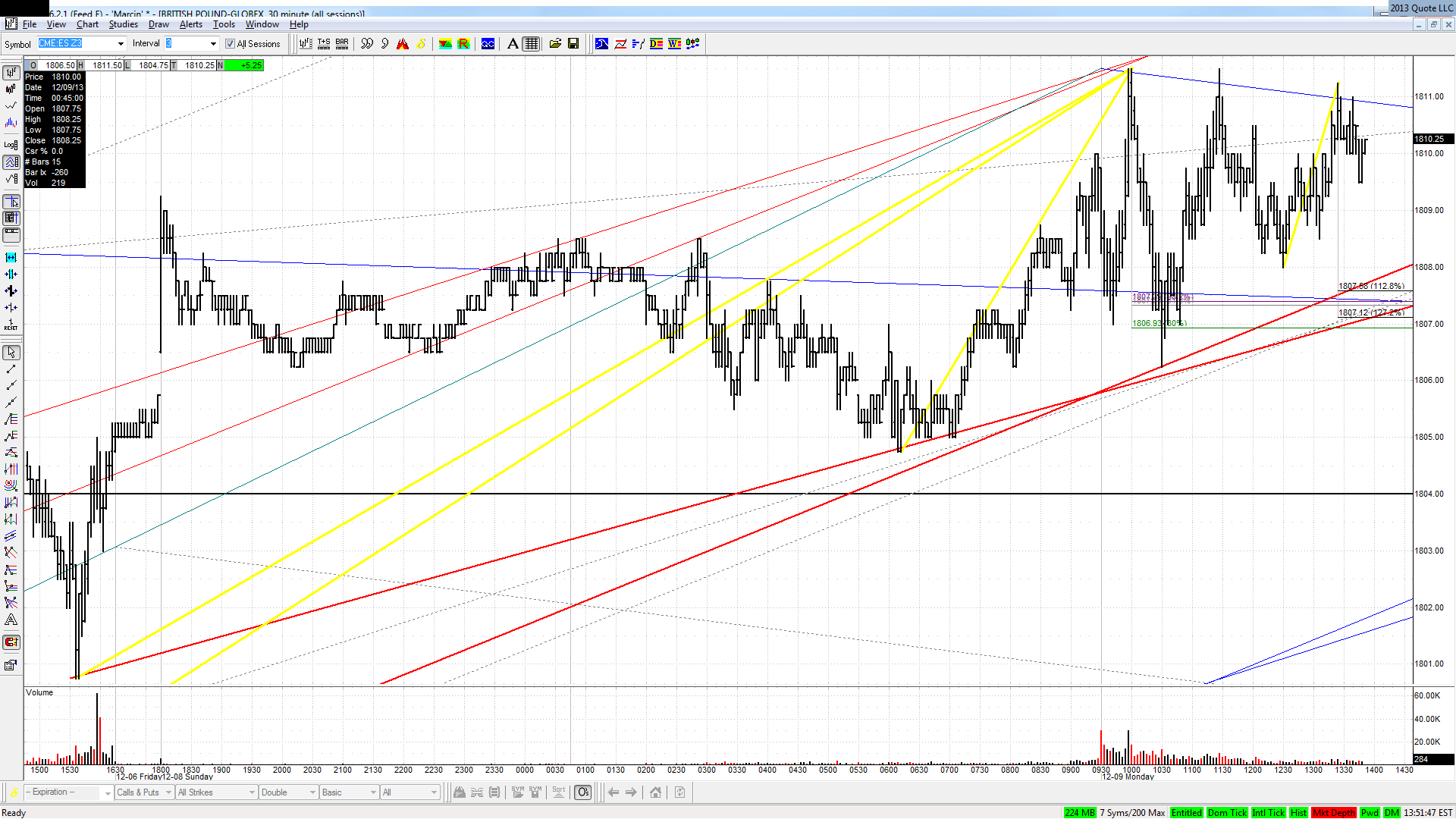The height and width of the screenshot is (819, 1456).
Task: Toggle the Mkt Depth status indicator
Action: coord(1334,812)
